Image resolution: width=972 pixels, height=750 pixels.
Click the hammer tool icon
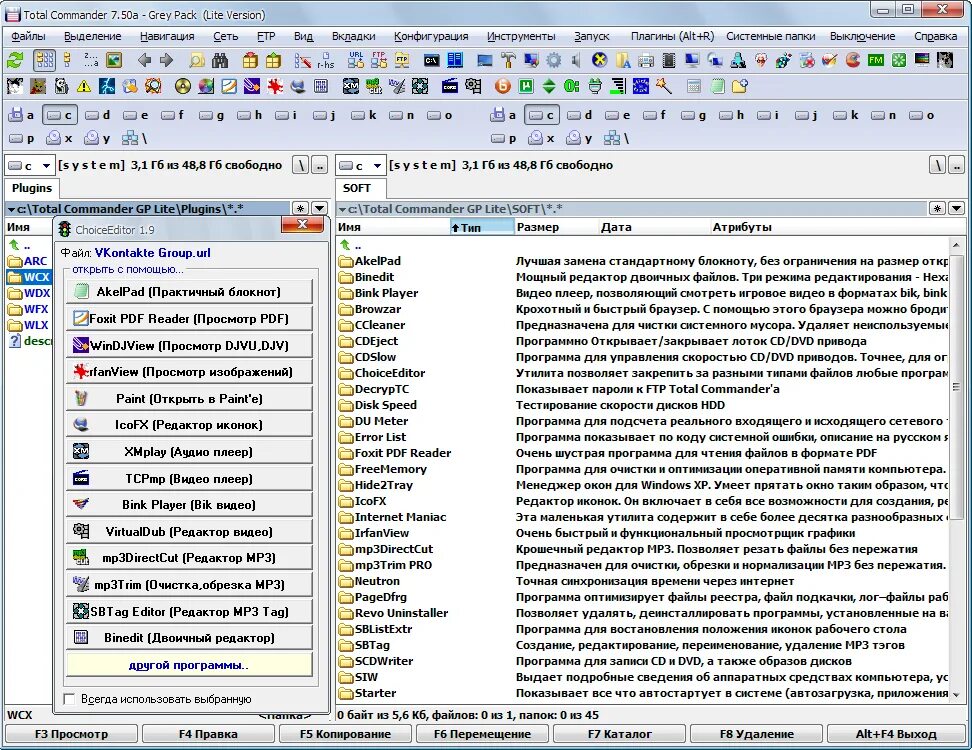coord(508,60)
